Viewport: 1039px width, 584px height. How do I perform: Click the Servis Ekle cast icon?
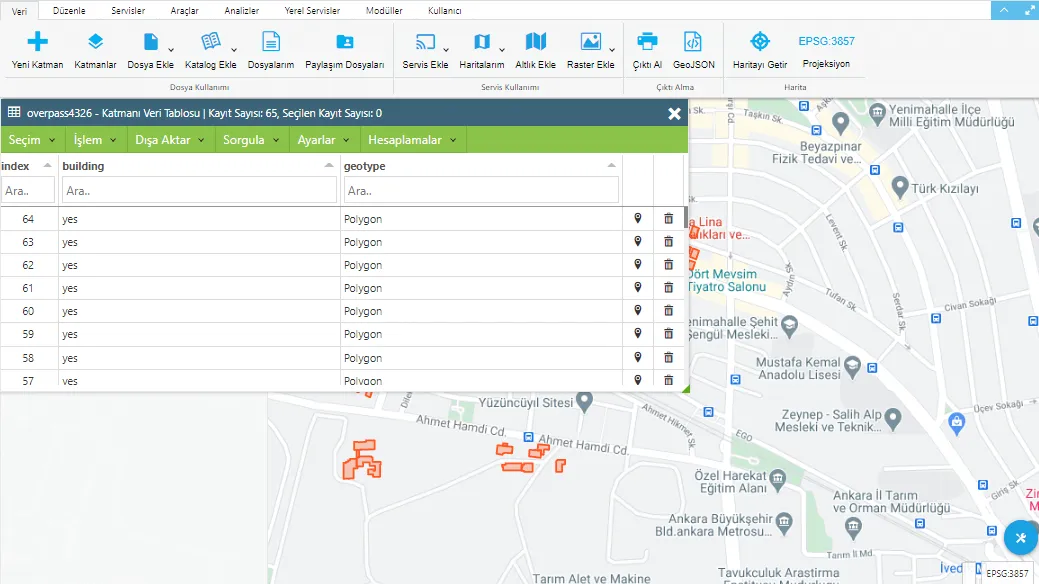(x=425, y=42)
